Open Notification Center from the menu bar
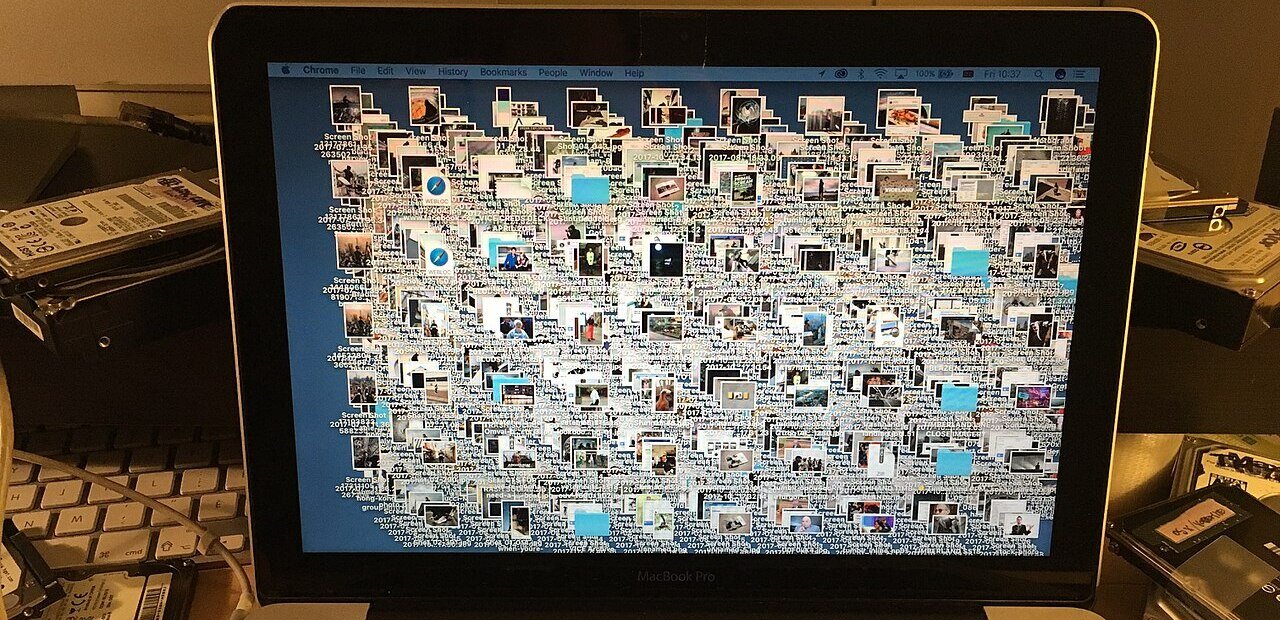 click(x=1082, y=74)
